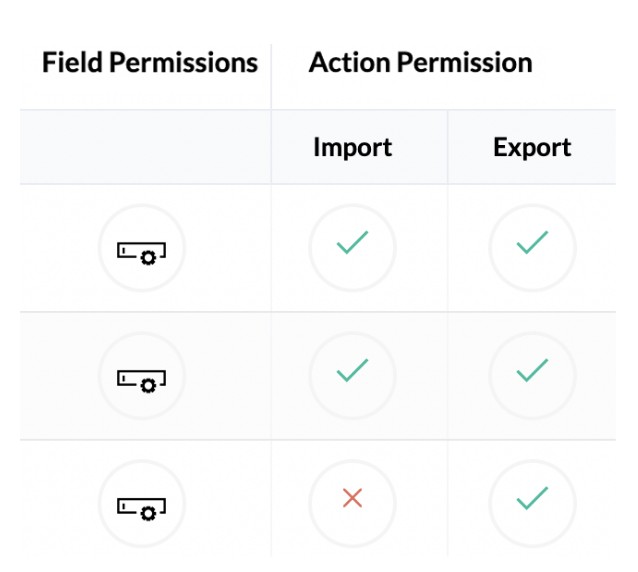The width and height of the screenshot is (638, 572).
Task: Click divider between Import and Export headers
Action: tap(447, 148)
